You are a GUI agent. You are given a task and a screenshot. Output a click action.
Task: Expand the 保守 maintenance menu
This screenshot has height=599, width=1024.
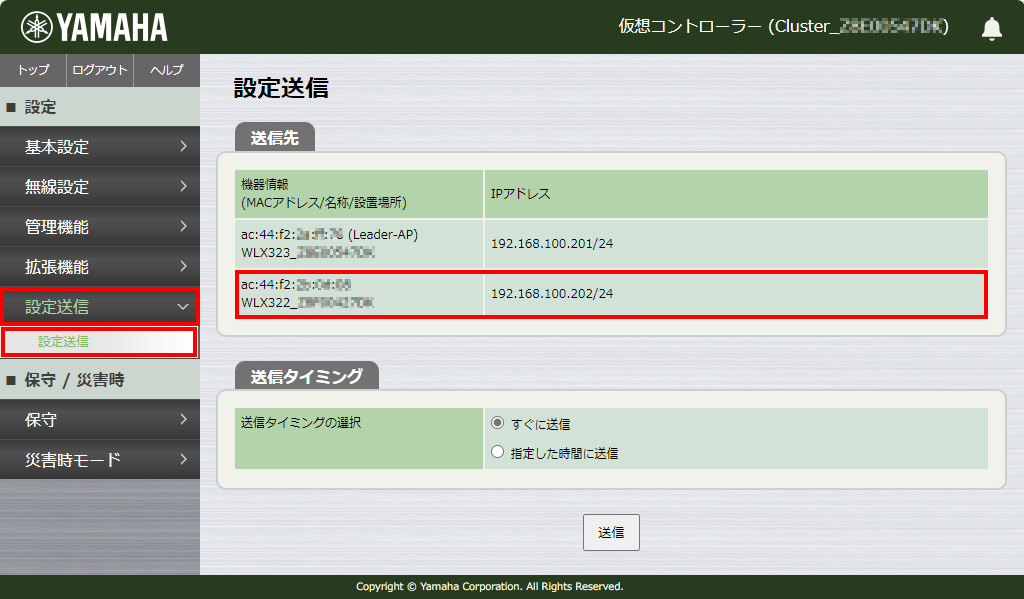pos(100,420)
